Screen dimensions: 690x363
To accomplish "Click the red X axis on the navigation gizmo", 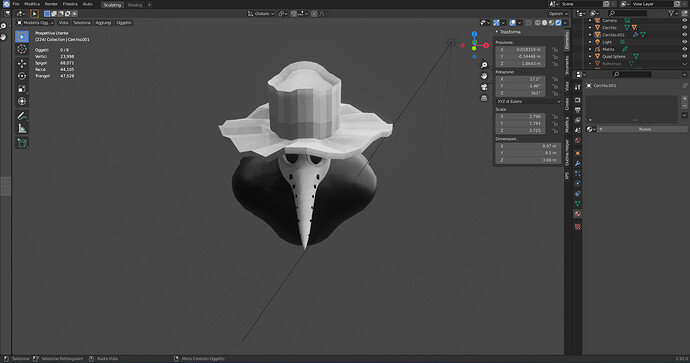I will coord(486,45).
